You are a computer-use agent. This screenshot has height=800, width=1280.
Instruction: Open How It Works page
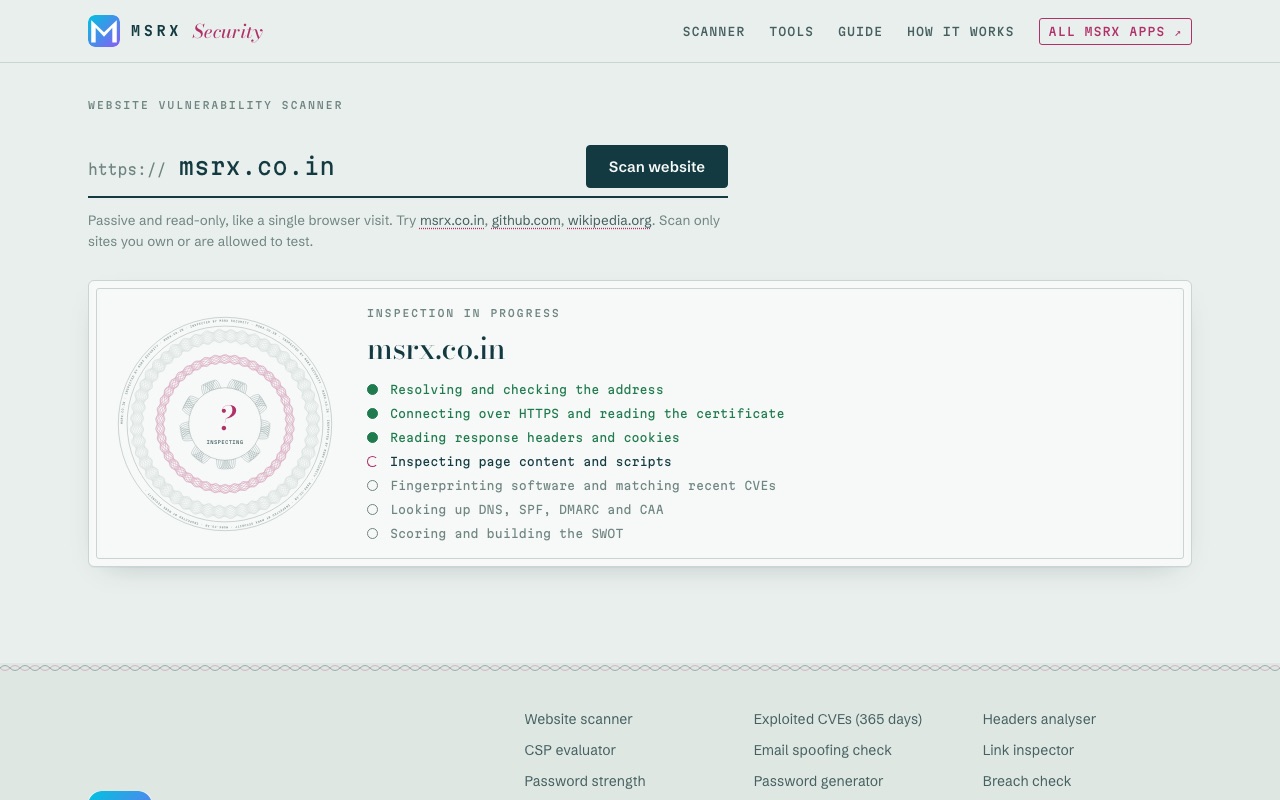pos(960,32)
